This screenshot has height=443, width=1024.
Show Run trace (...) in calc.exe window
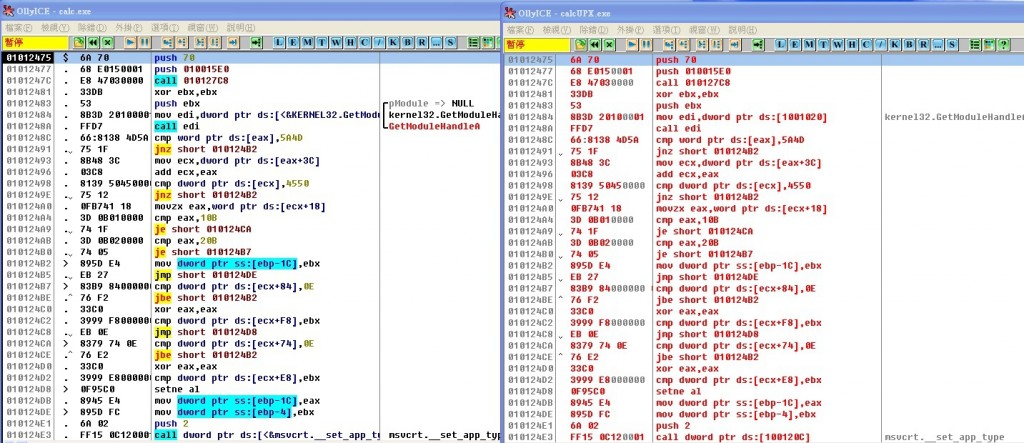pyautogui.click(x=436, y=42)
